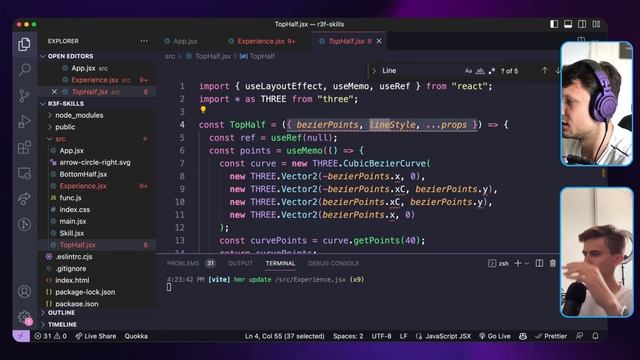Create a new terminal with plus icon
640x360 pixels.
click(x=518, y=263)
